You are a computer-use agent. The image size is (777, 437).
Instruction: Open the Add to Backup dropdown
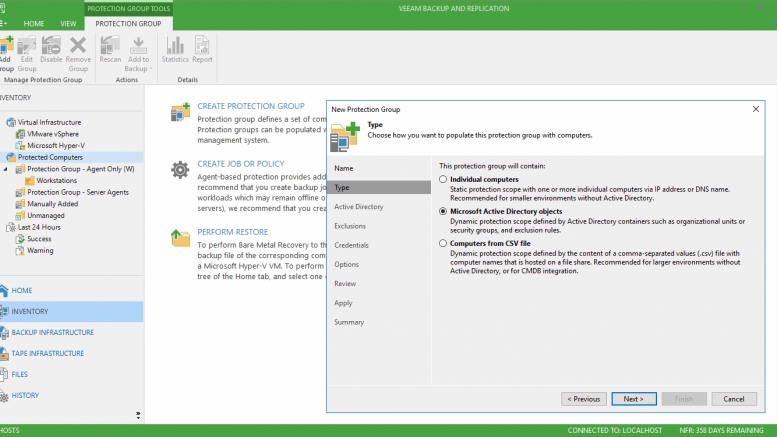(138, 54)
